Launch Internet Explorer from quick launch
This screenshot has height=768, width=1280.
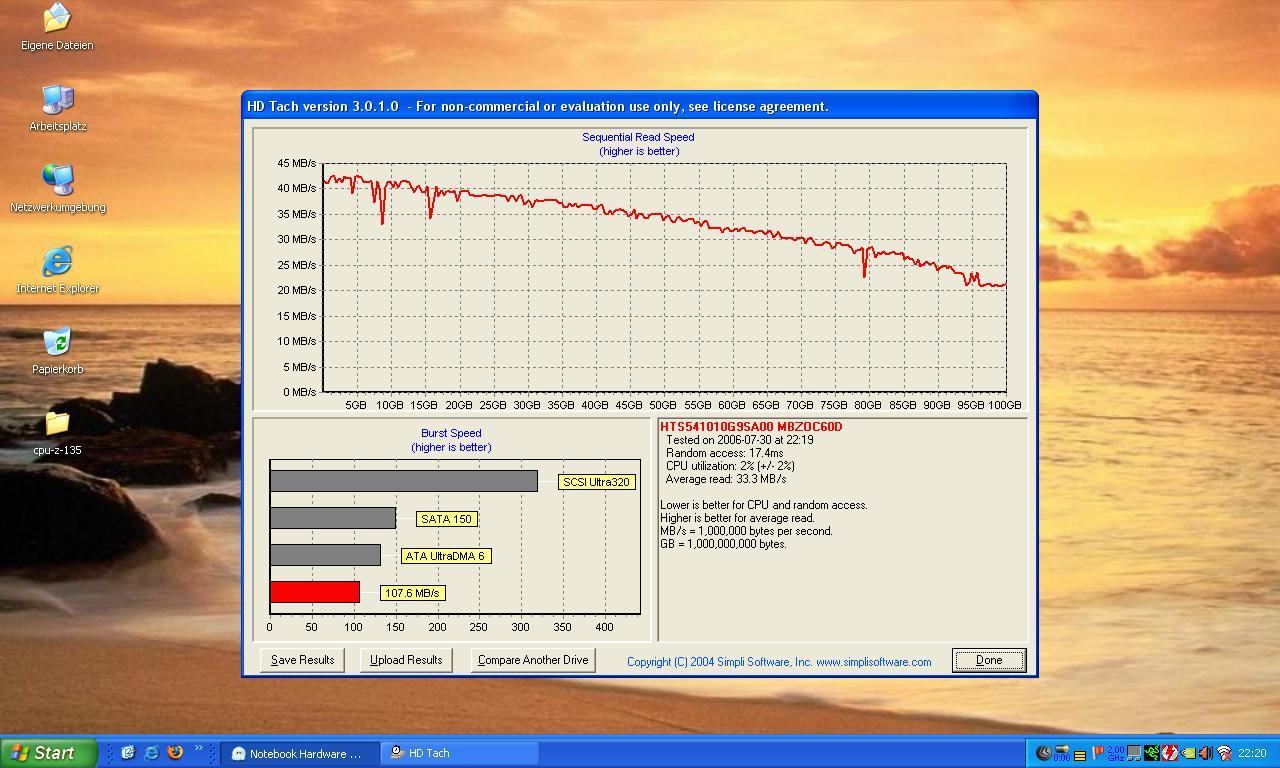click(152, 753)
